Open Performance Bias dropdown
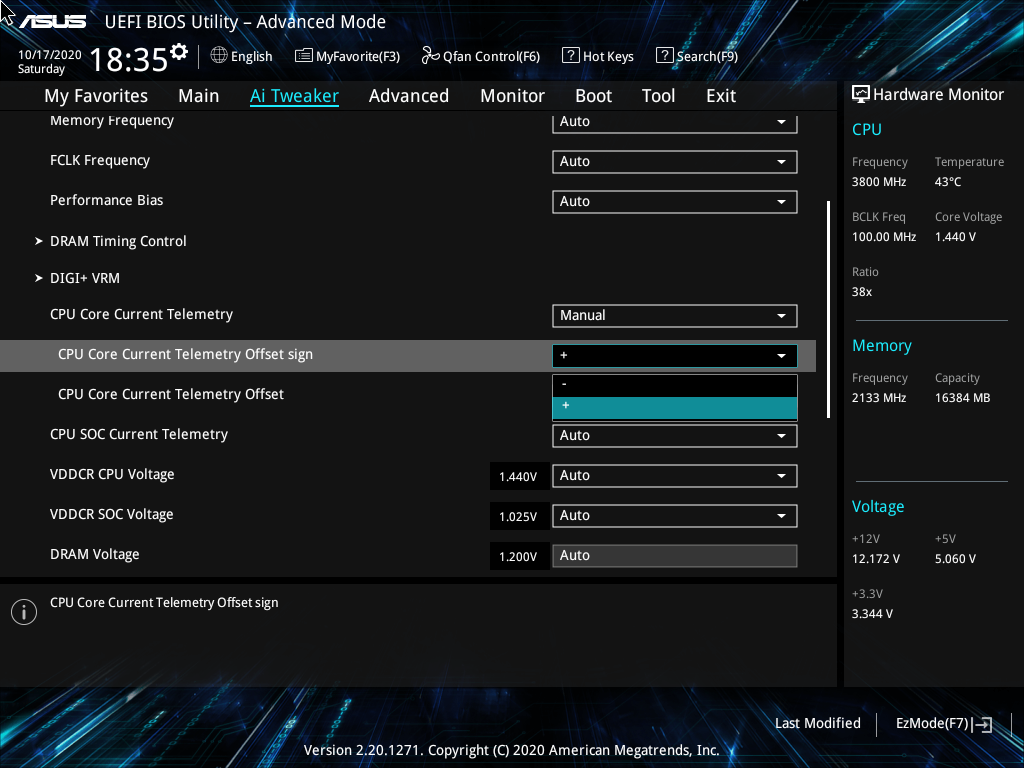 click(675, 202)
